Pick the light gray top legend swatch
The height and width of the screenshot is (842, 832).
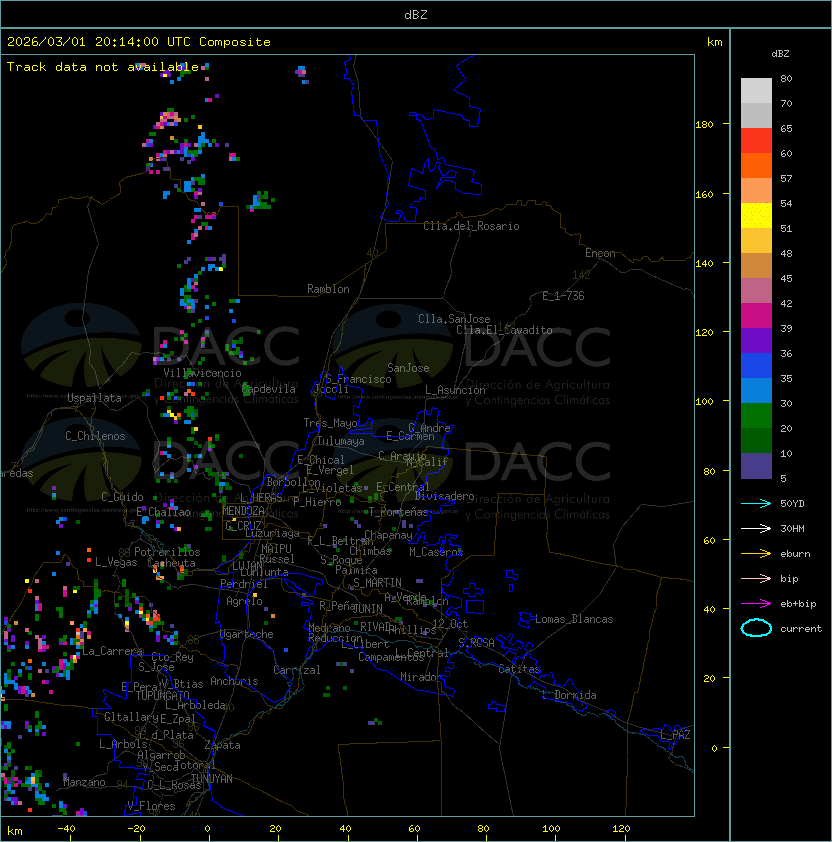click(x=756, y=90)
